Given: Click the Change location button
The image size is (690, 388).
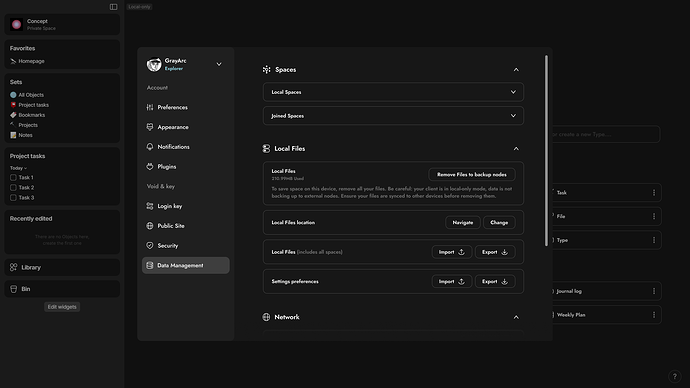Looking at the screenshot, I should coord(499,223).
